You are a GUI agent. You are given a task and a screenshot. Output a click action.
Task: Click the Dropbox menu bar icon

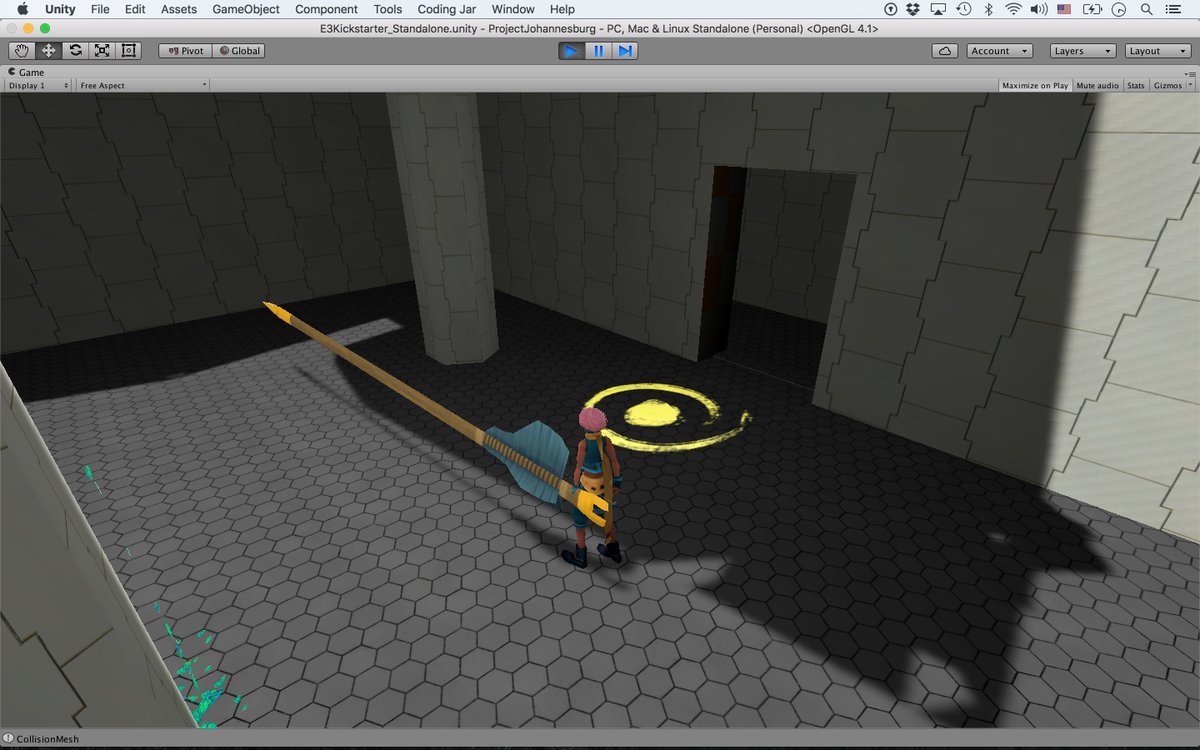point(911,9)
